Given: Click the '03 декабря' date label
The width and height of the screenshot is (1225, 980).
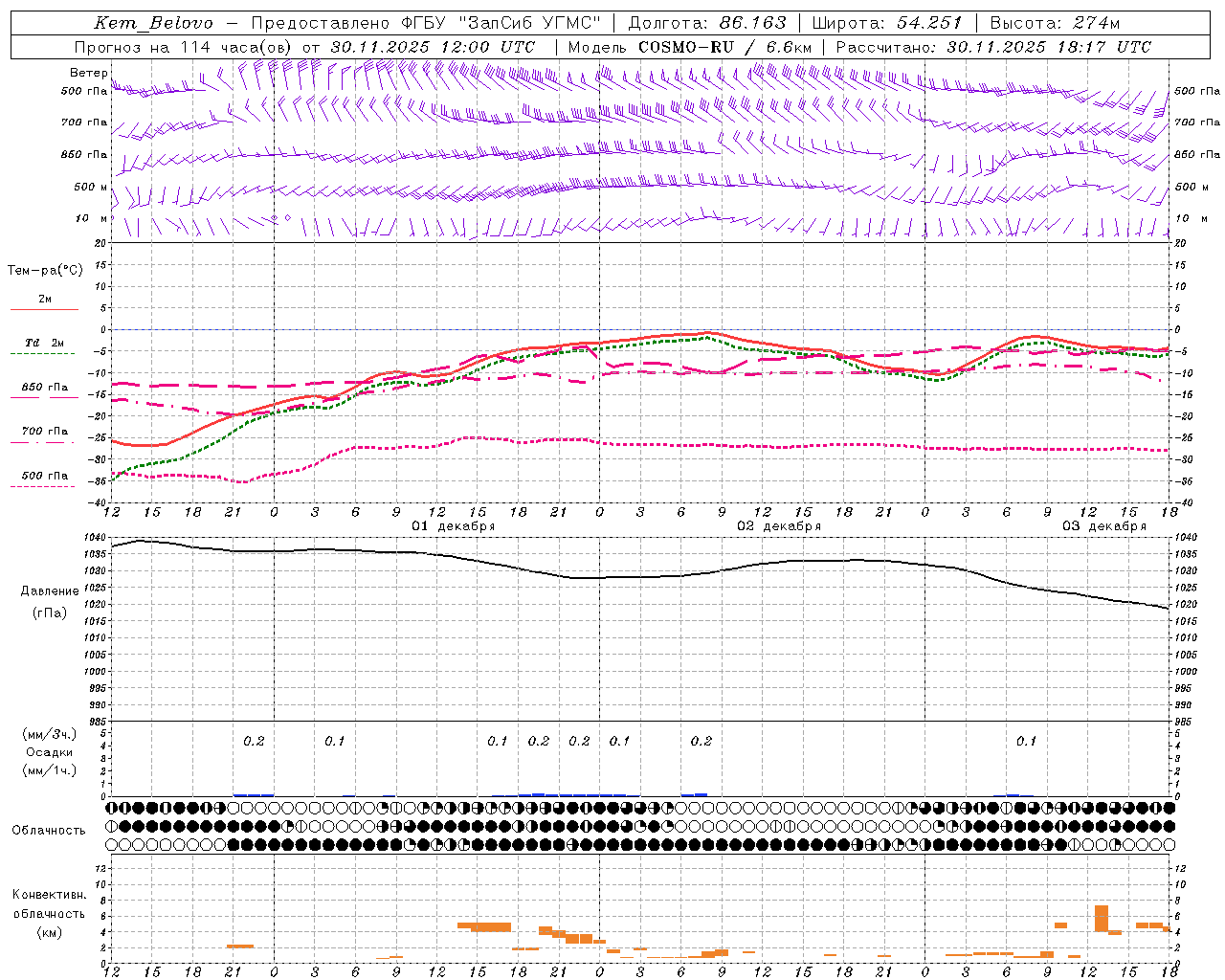Looking at the screenshot, I should coord(1104,526).
